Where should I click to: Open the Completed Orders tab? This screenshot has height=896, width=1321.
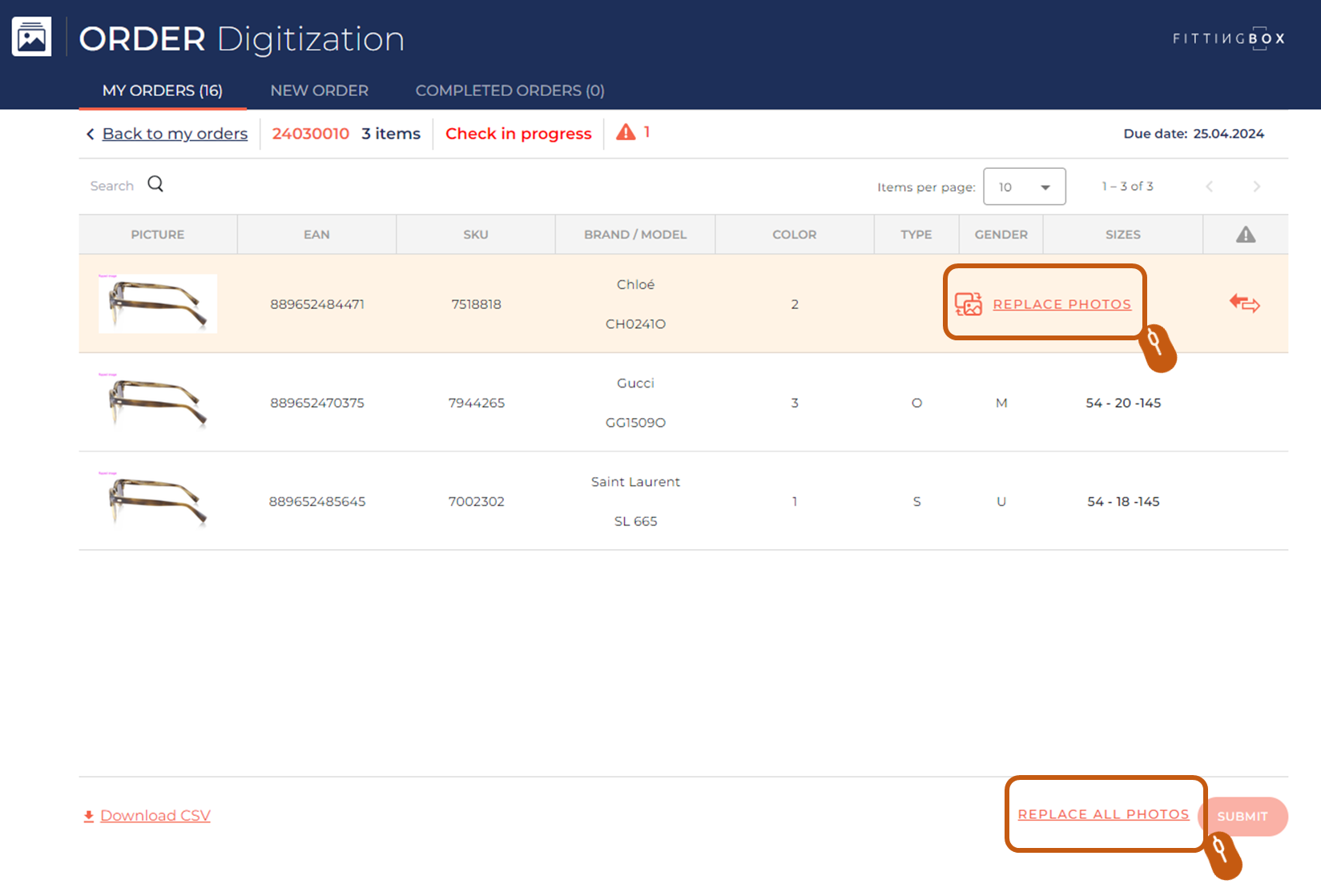click(x=509, y=90)
